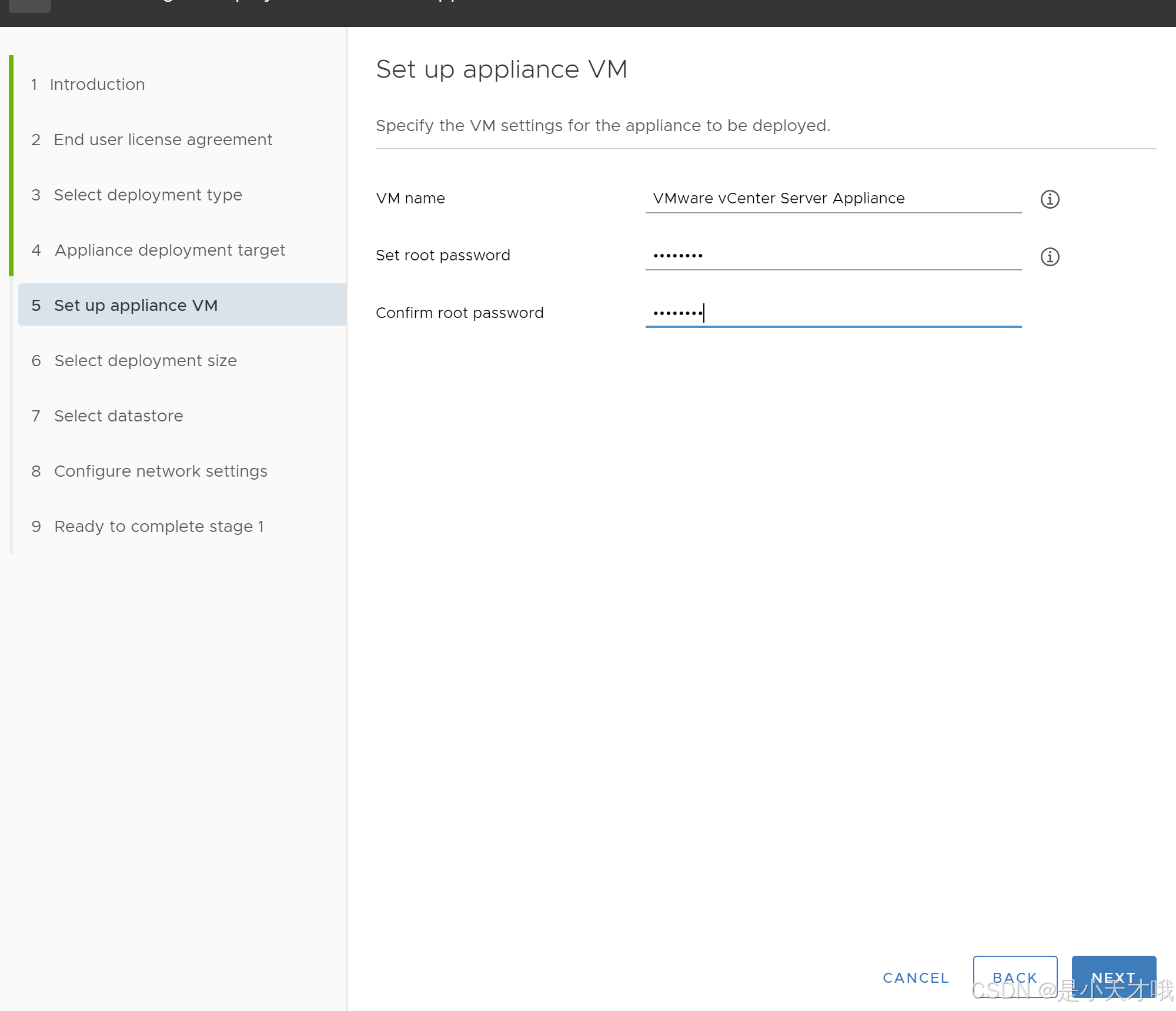The width and height of the screenshot is (1176, 1011).
Task: Open the End user license agreement step
Action: 163,139
